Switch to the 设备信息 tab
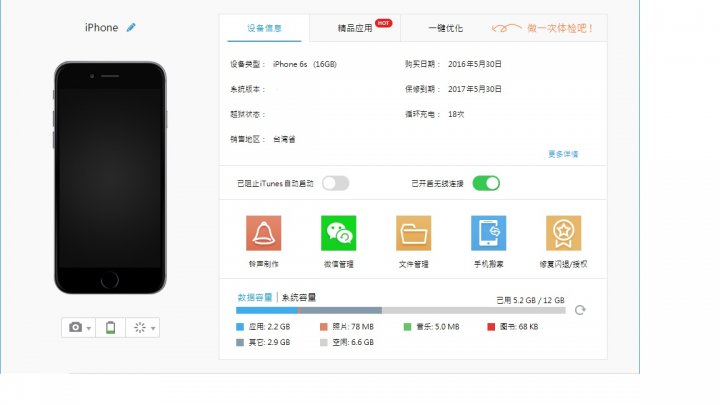The width and height of the screenshot is (720, 405). [264, 28]
